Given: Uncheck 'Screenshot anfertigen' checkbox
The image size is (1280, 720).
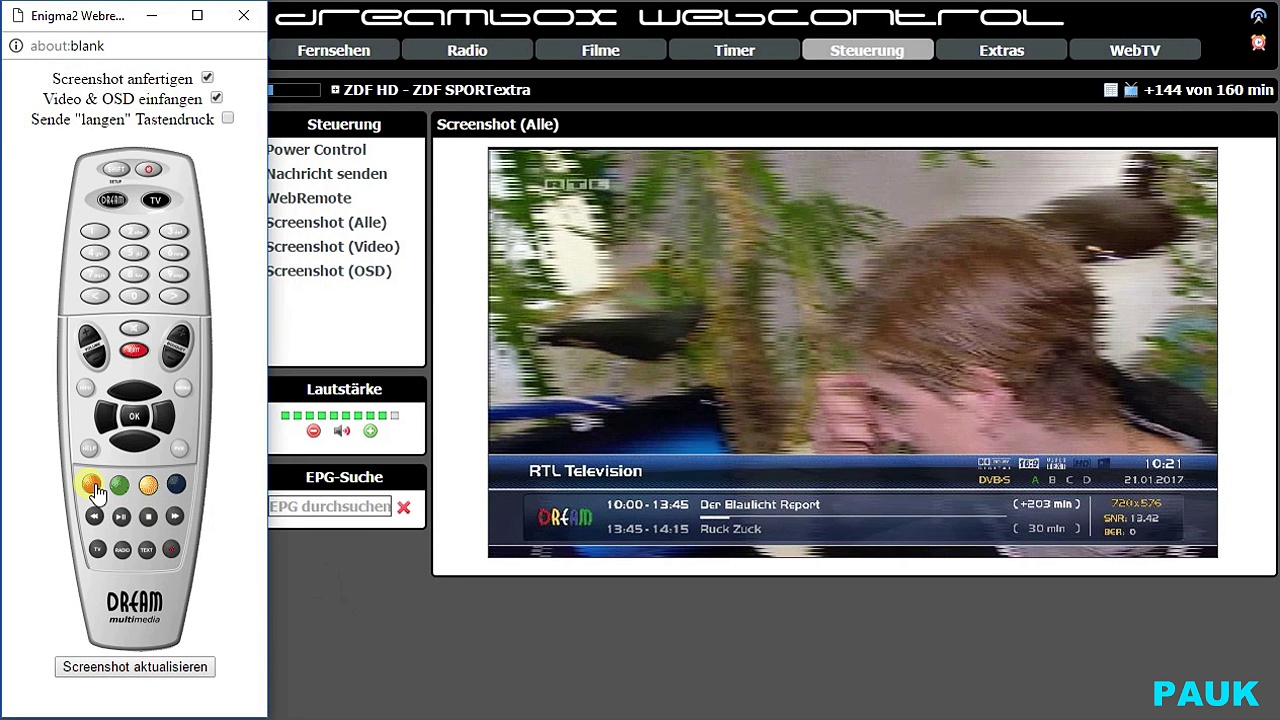Looking at the screenshot, I should coord(207,78).
